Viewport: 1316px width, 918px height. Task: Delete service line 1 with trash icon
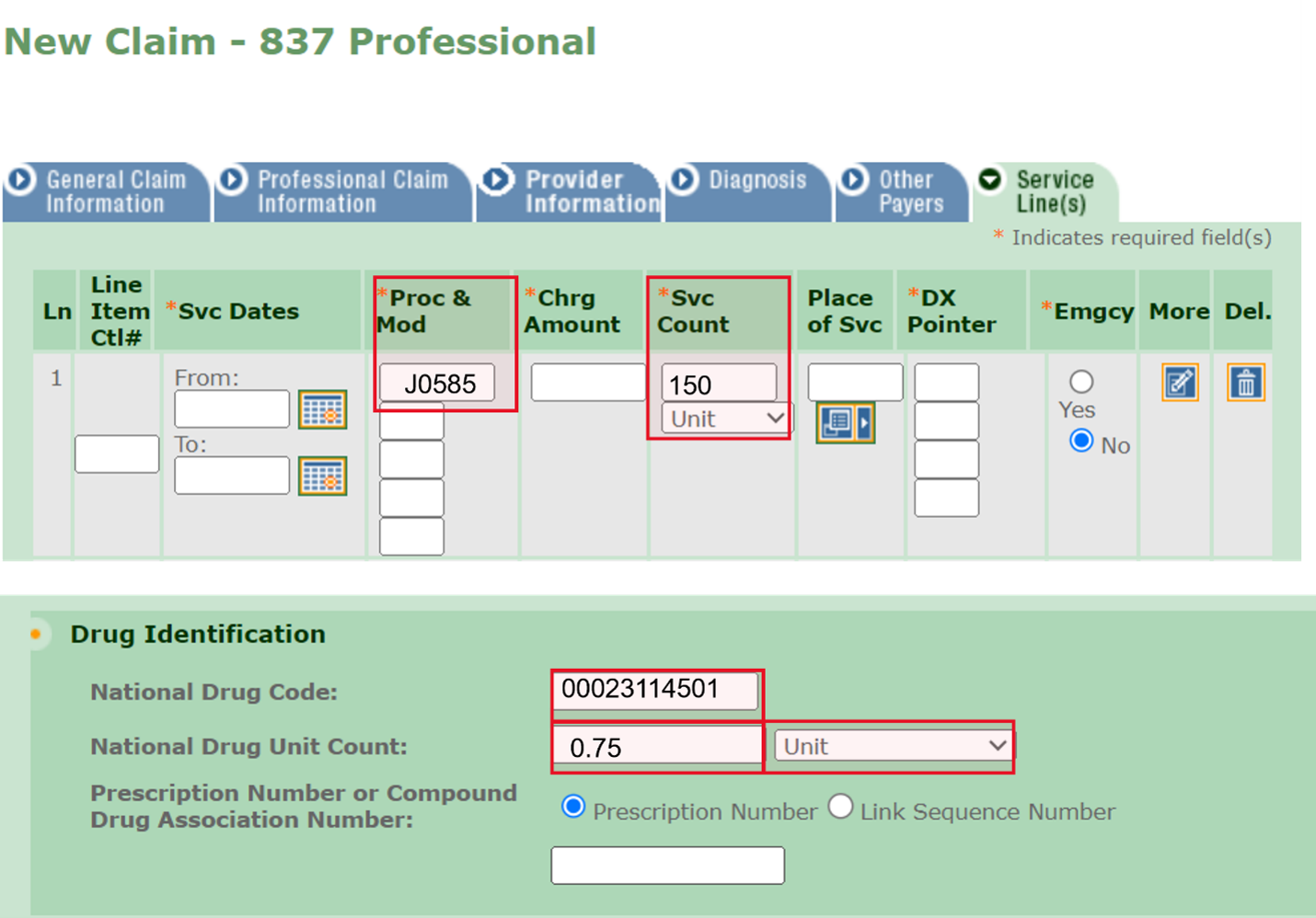pos(1246,382)
